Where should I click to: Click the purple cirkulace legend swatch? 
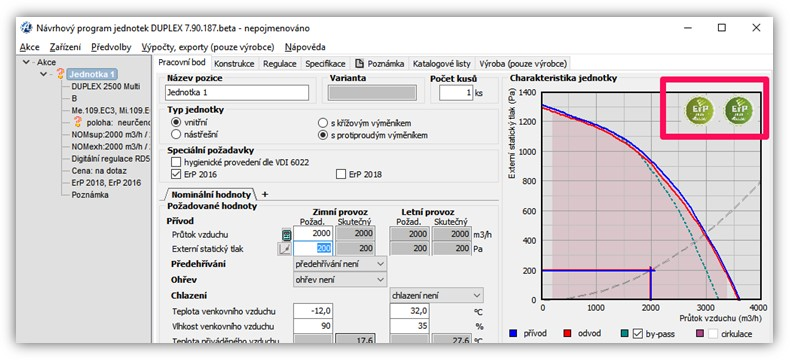(700, 333)
